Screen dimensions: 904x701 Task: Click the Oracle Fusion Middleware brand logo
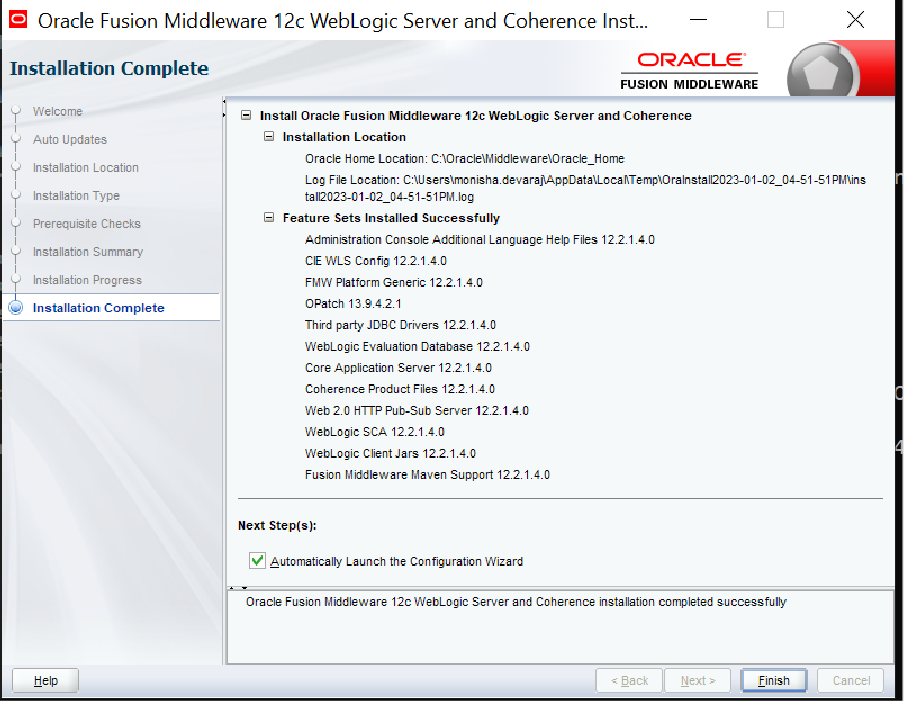click(x=689, y=71)
